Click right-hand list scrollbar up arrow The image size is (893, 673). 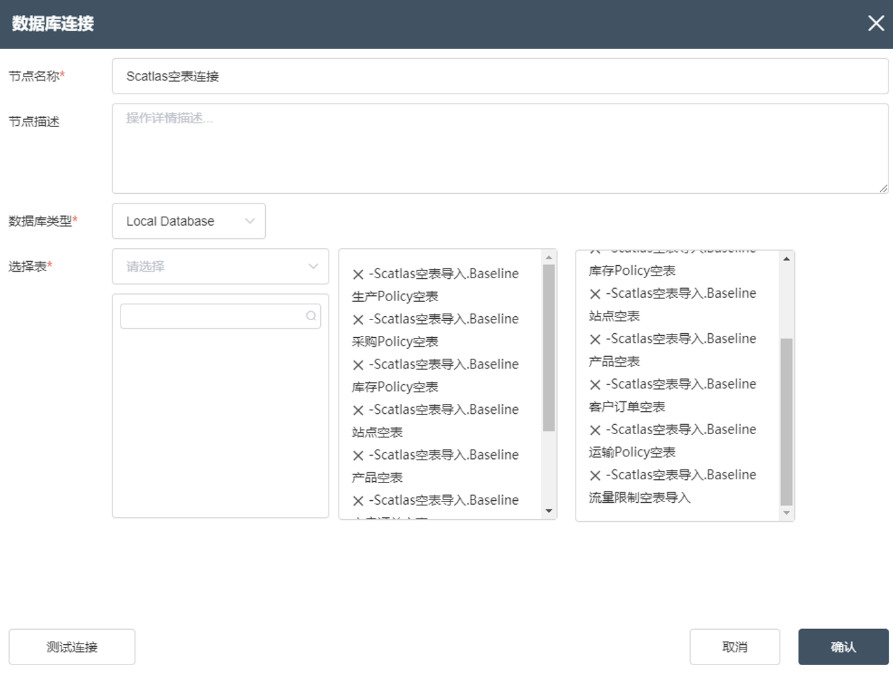coord(787,259)
